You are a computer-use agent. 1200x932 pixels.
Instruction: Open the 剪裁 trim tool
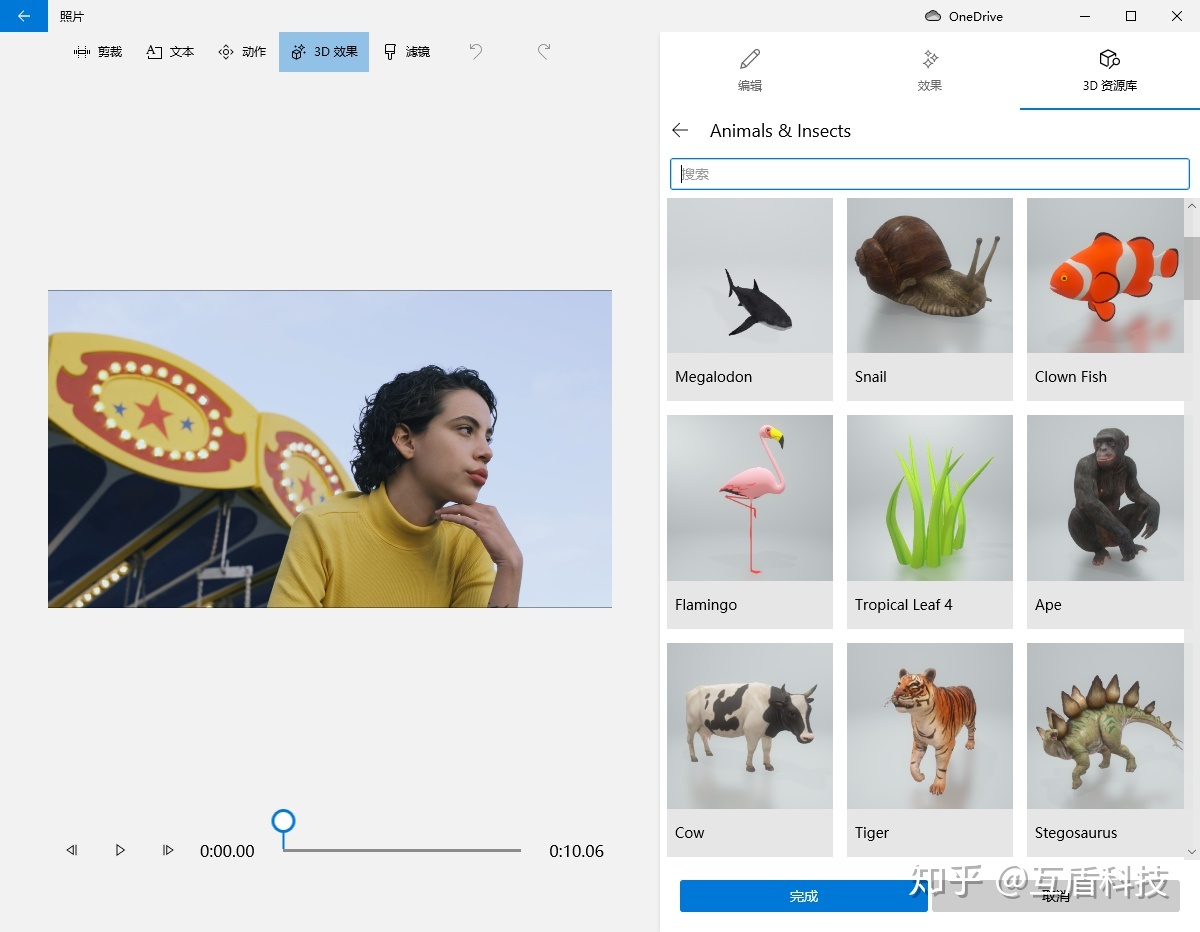(x=98, y=52)
